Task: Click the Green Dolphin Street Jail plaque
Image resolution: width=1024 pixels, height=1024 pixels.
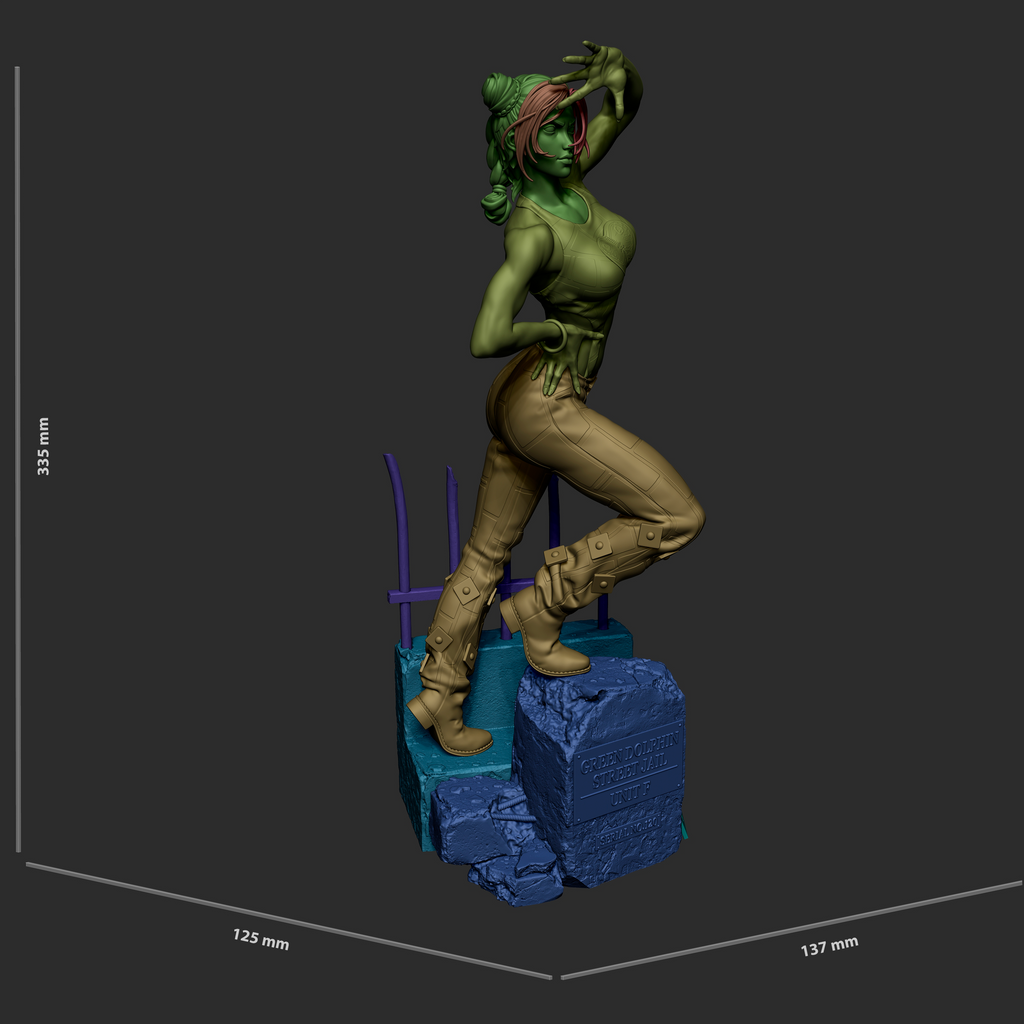Action: (x=628, y=771)
